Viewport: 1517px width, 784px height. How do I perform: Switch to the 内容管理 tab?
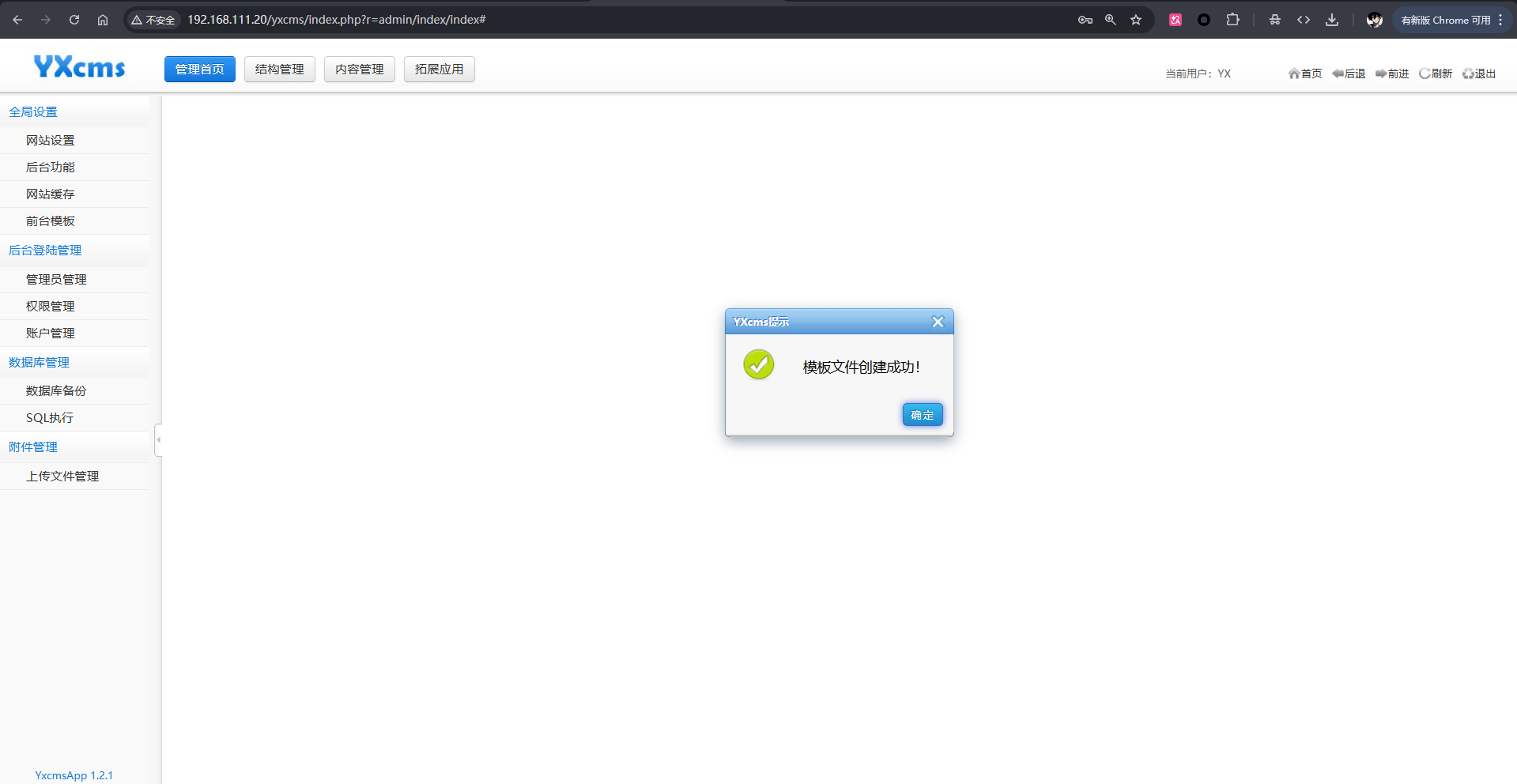pos(360,70)
